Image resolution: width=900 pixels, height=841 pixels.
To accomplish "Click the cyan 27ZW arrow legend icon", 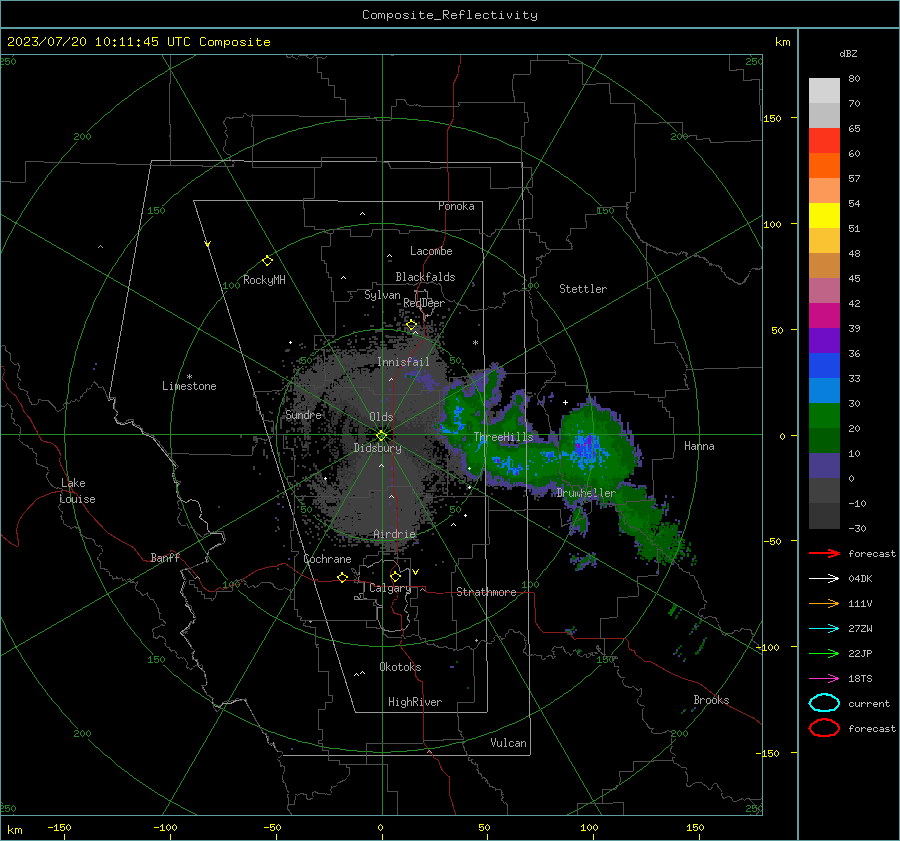I will (x=824, y=629).
